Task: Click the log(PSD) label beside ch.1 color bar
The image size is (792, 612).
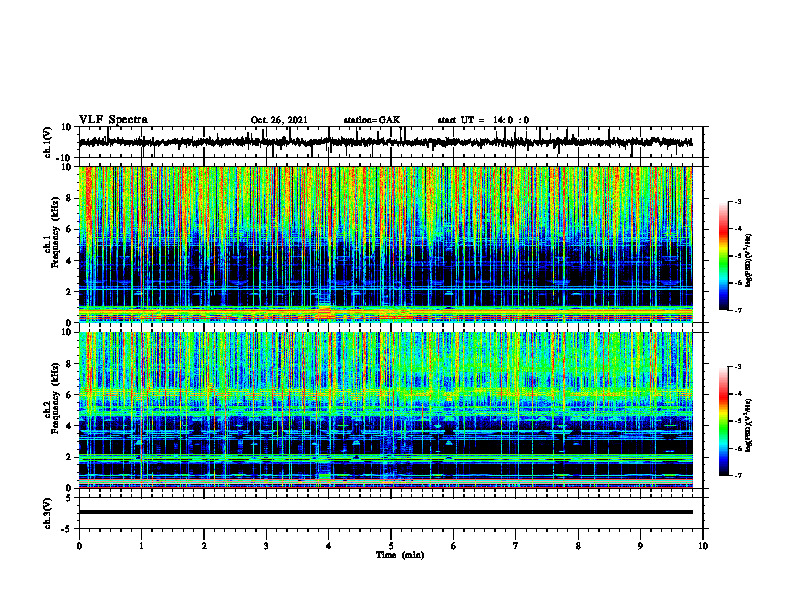Action: tap(749, 261)
